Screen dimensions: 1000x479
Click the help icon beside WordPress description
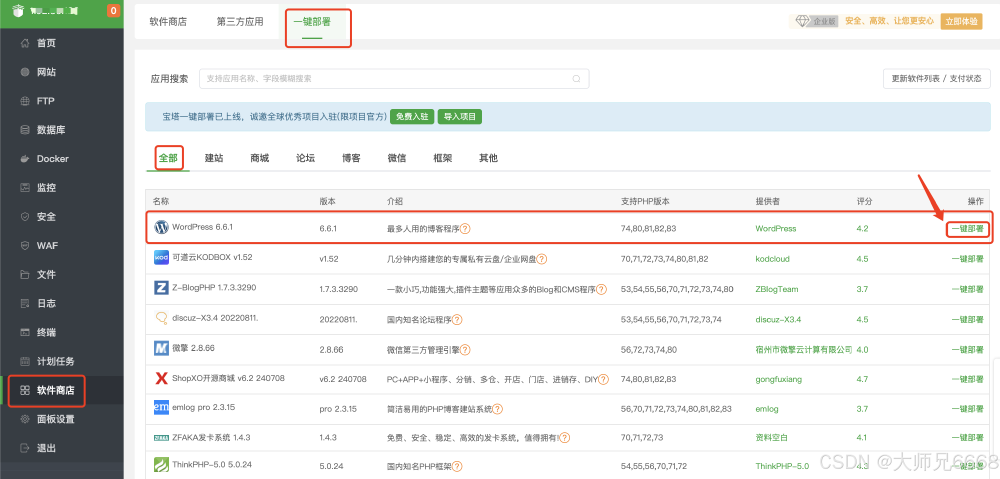466,228
